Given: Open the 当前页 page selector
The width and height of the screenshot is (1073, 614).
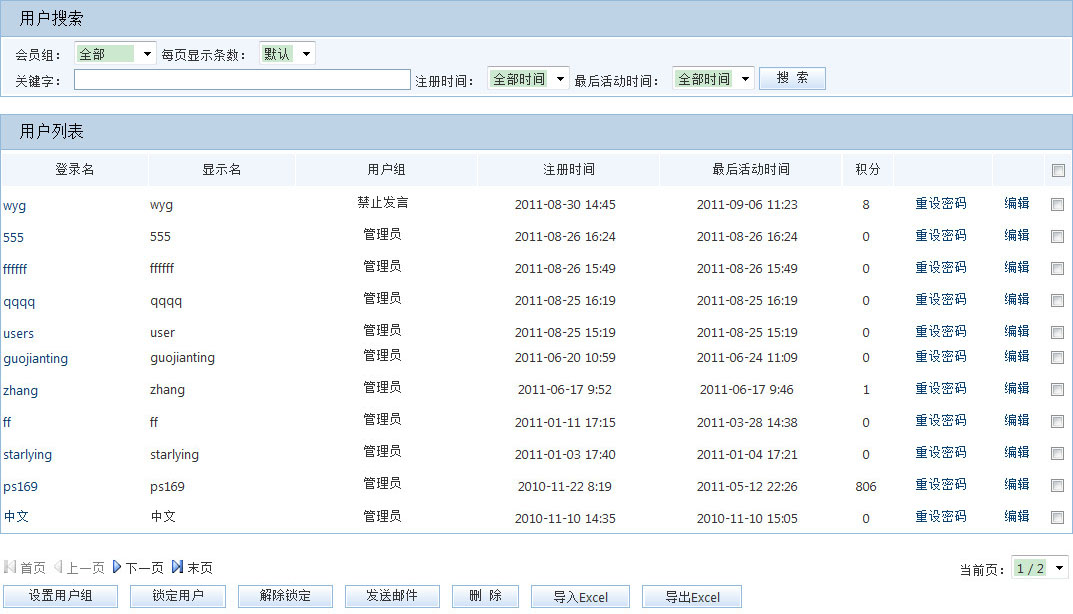Looking at the screenshot, I should [1039, 568].
